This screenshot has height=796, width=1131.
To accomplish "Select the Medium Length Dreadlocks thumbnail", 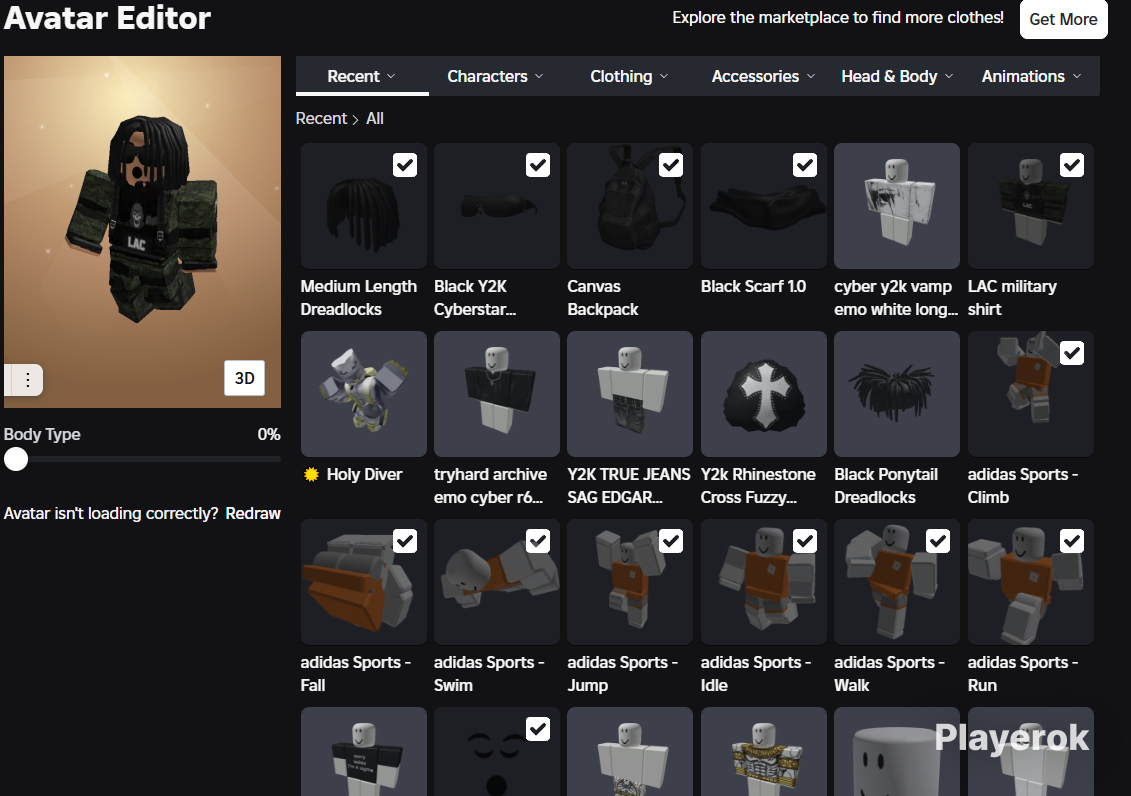I will pos(364,205).
